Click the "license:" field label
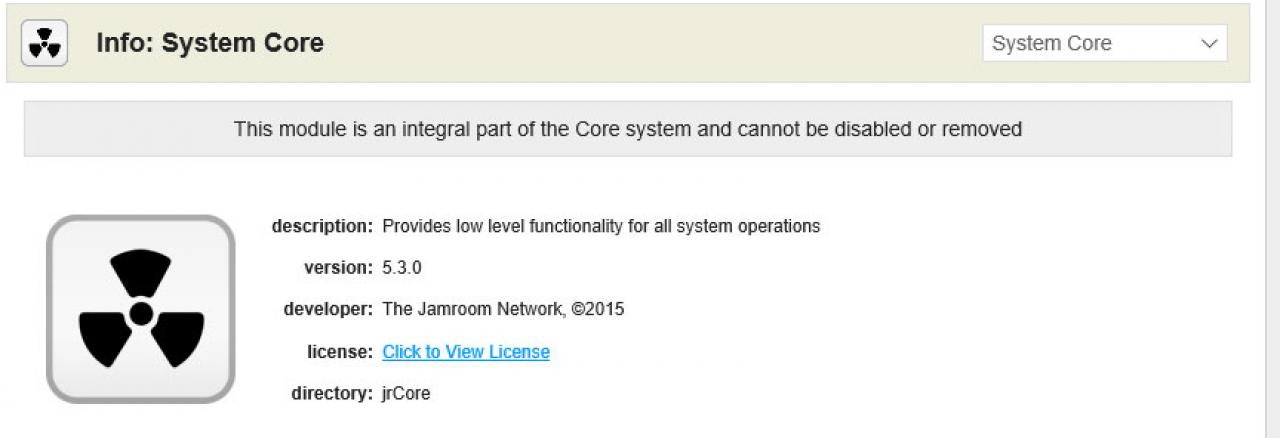 pyautogui.click(x=340, y=352)
